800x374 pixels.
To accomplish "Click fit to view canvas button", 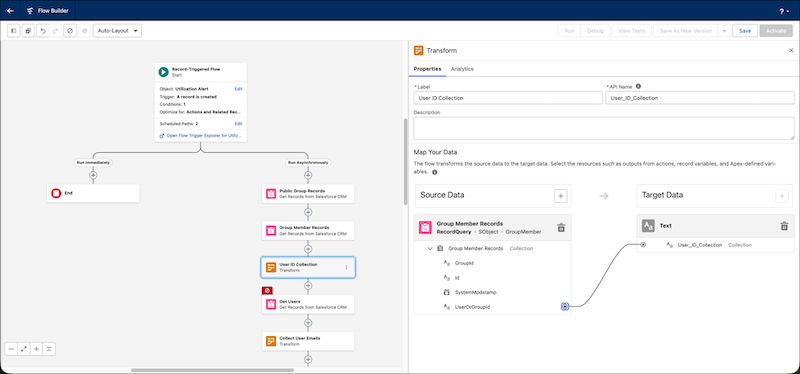I will coord(23,349).
